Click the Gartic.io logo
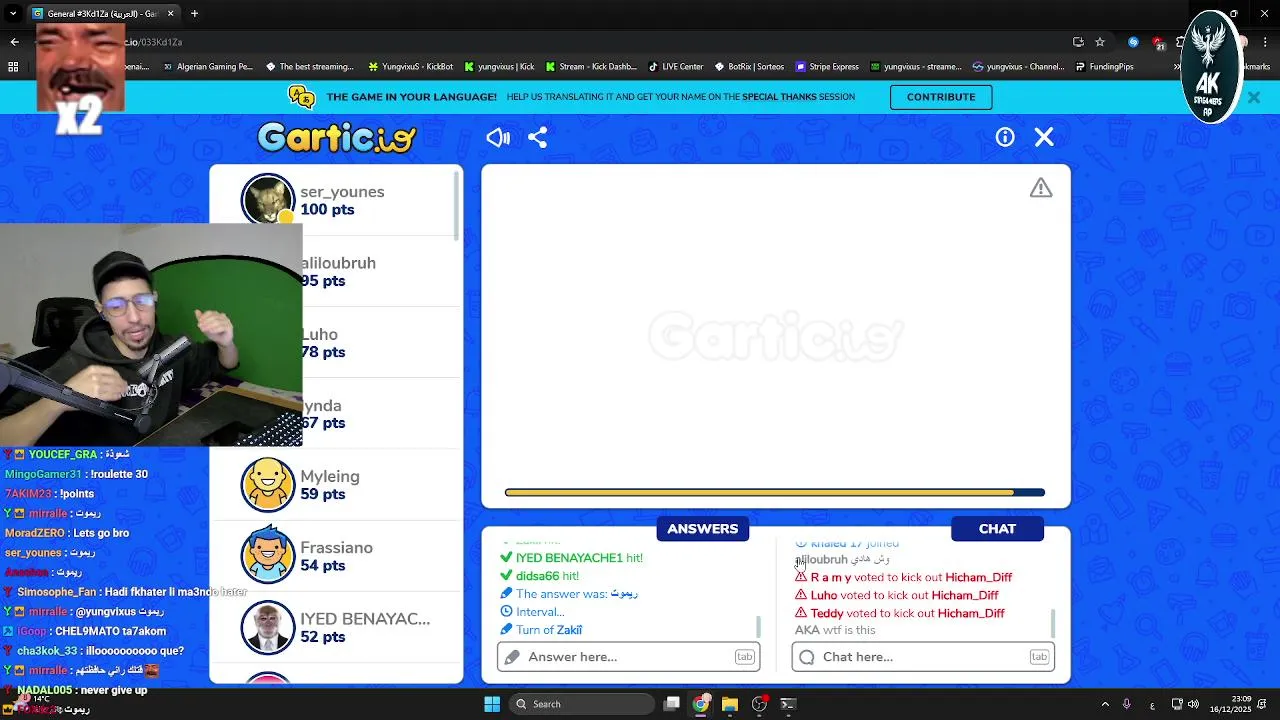This screenshot has width=1280, height=720. pos(336,137)
